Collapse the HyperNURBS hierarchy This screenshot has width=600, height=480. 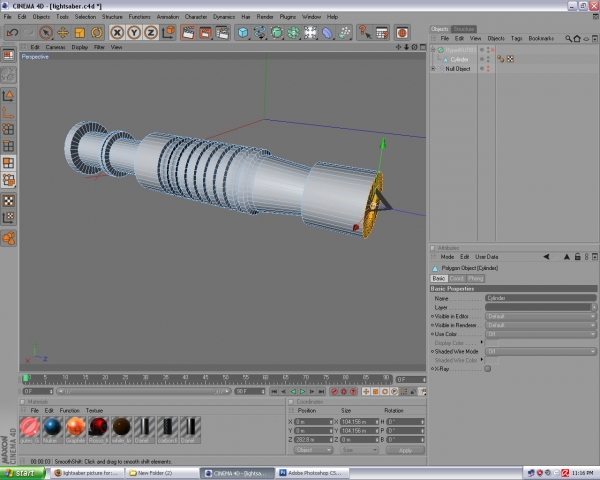pyautogui.click(x=433, y=50)
